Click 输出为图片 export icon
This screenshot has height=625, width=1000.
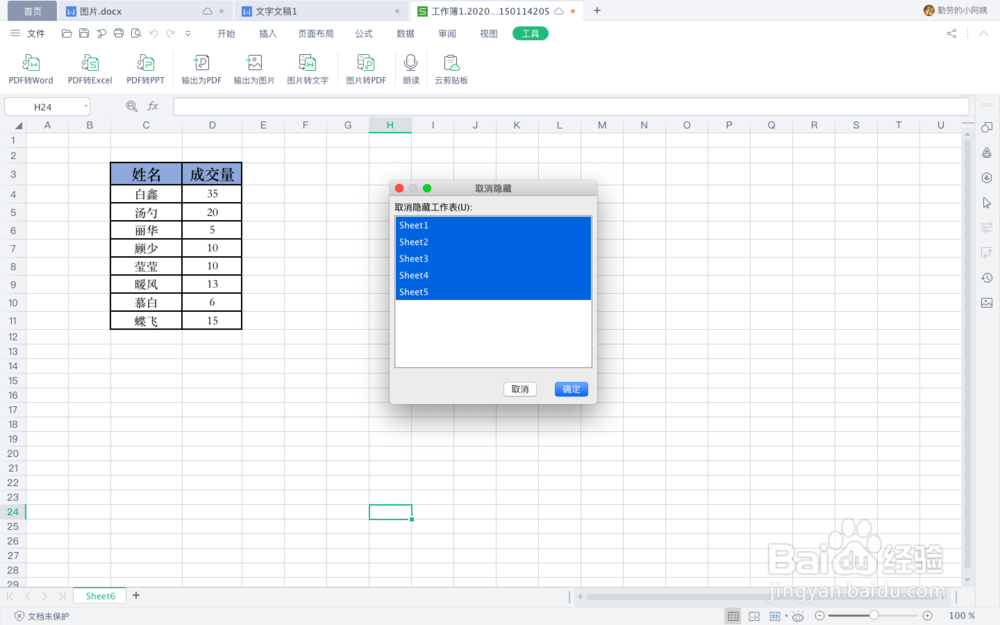(x=254, y=69)
